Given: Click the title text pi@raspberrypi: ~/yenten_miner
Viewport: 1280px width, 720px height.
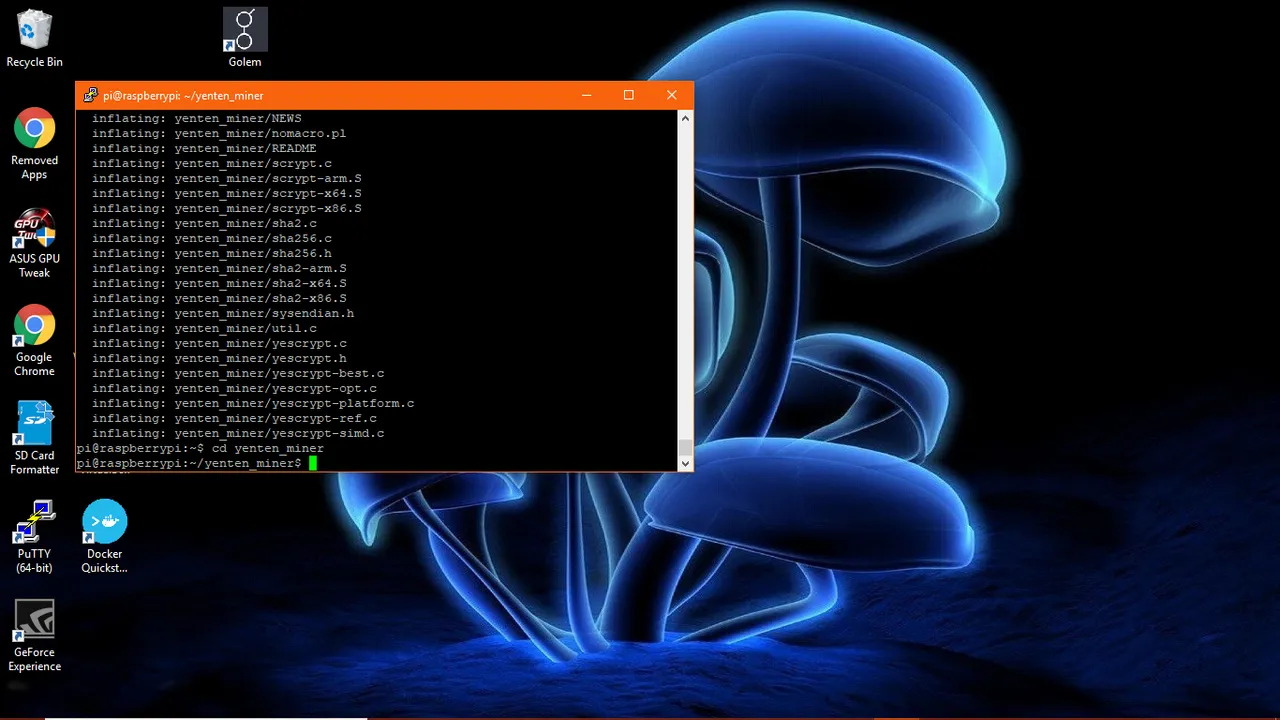Looking at the screenshot, I should (x=183, y=96).
